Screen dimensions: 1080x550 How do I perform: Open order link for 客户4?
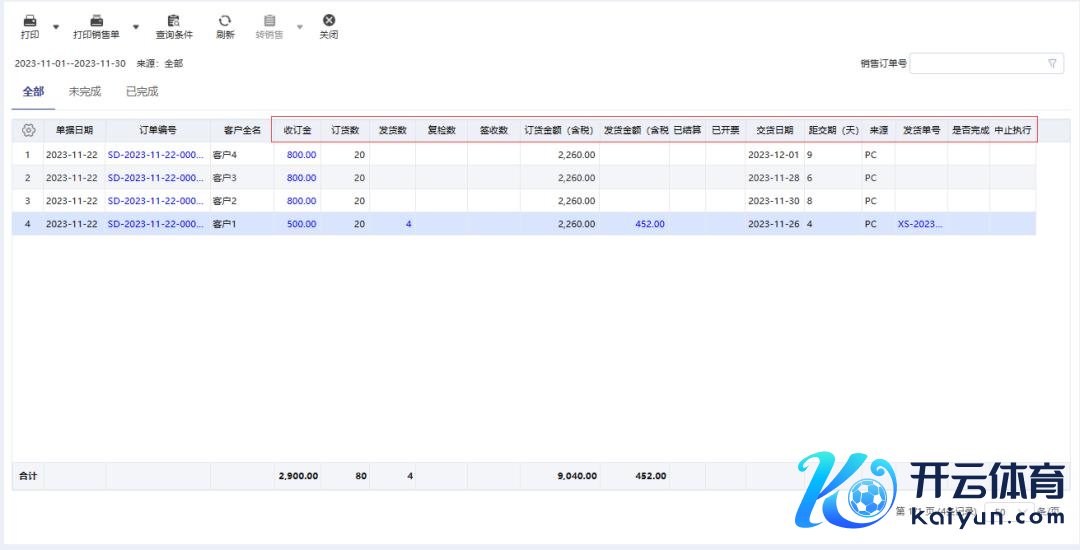tap(155, 155)
